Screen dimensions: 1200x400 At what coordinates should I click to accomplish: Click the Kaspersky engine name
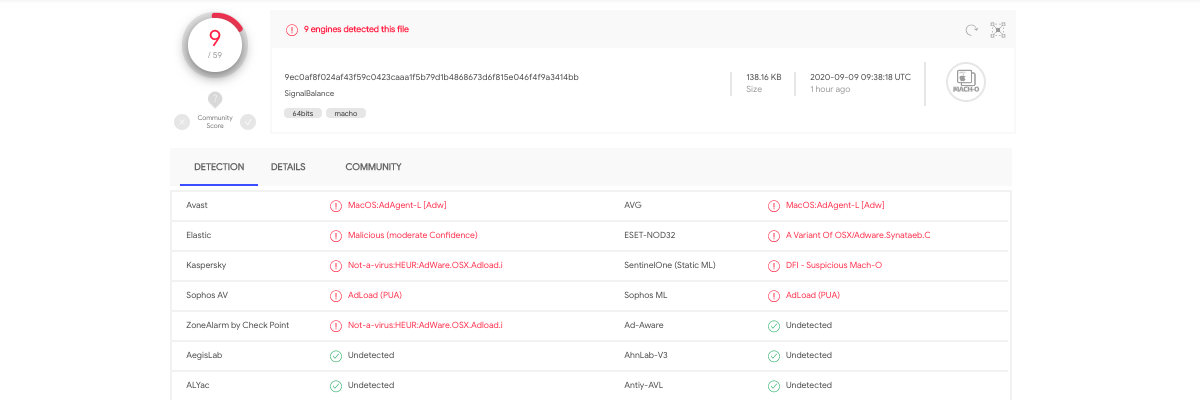pyautogui.click(x=206, y=265)
